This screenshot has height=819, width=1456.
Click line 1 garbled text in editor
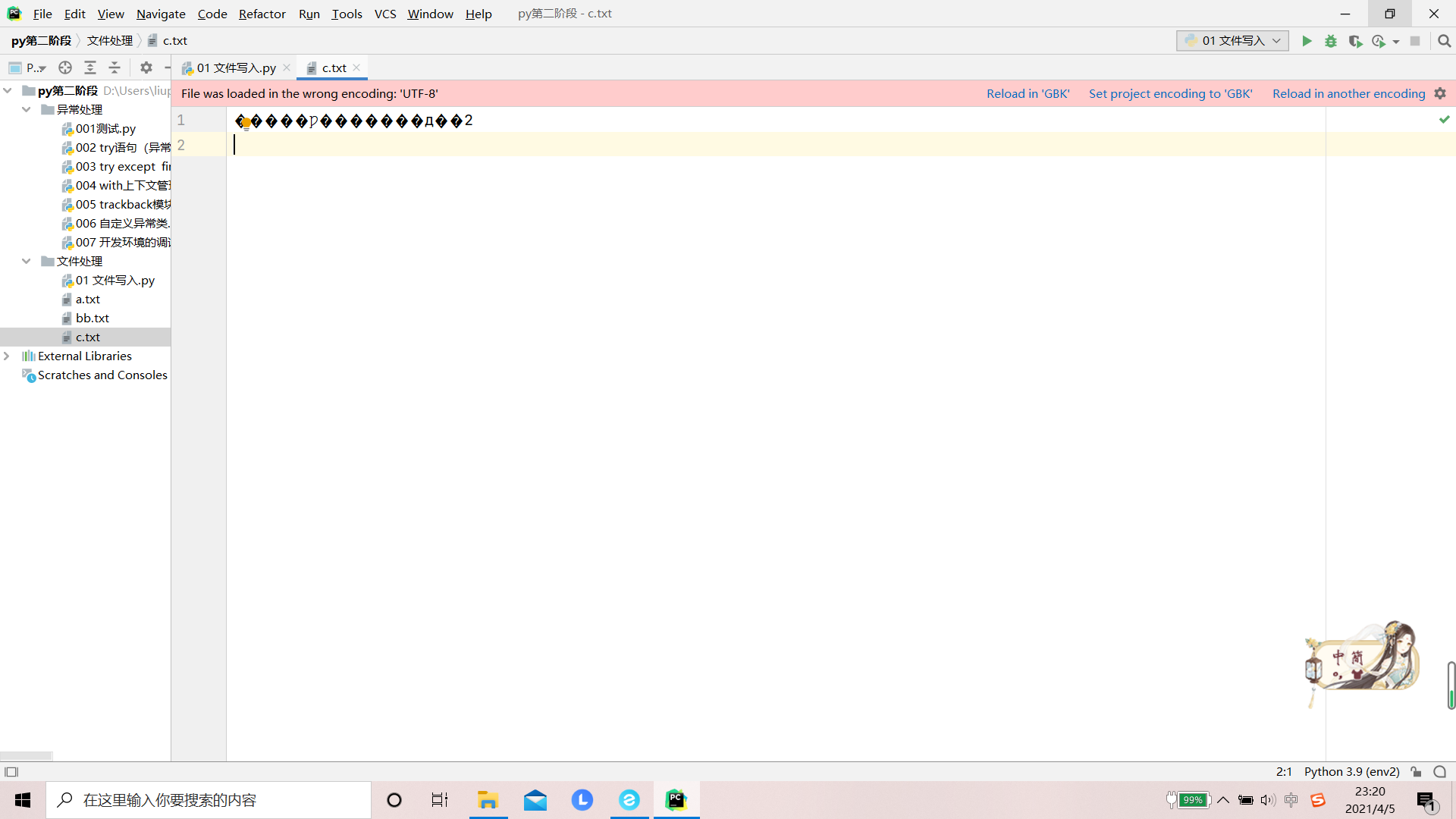pos(354,121)
